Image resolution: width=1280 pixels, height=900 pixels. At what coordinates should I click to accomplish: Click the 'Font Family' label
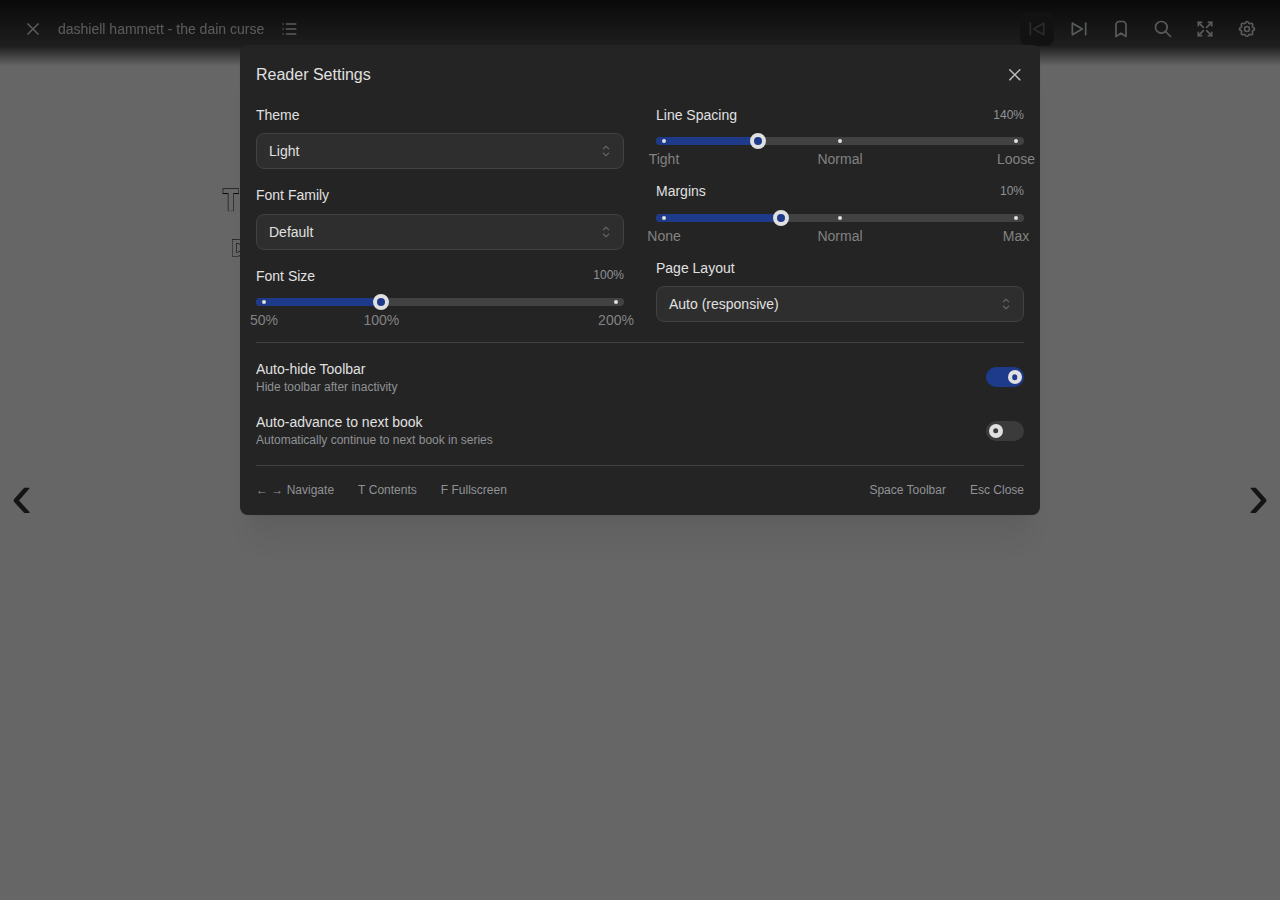[292, 195]
